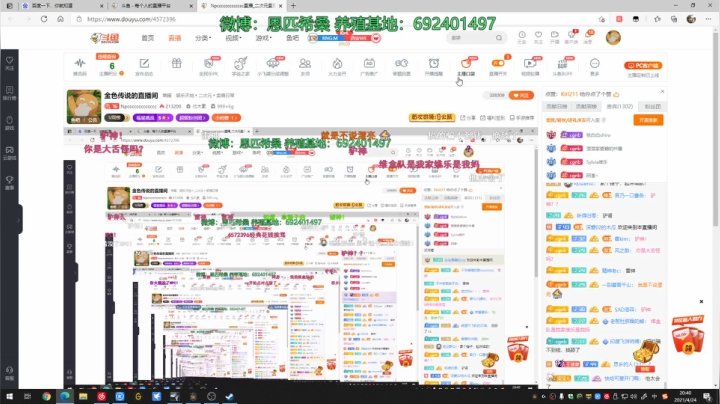Switch to the 贵宾(1302) tab

pos(619,107)
